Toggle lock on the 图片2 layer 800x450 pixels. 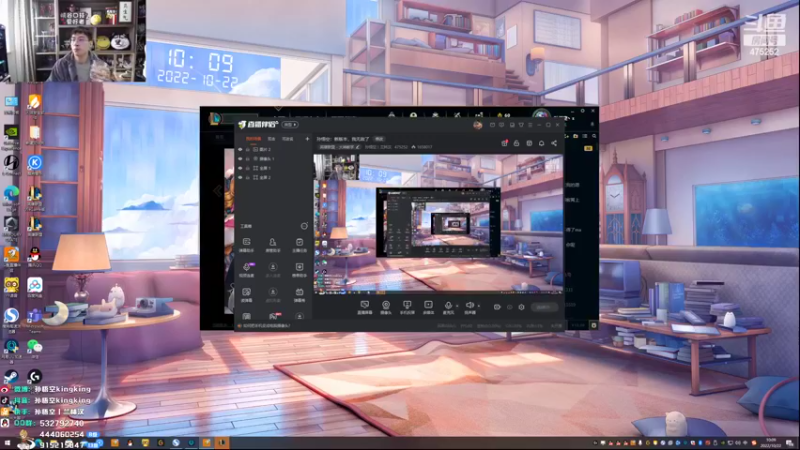point(248,149)
